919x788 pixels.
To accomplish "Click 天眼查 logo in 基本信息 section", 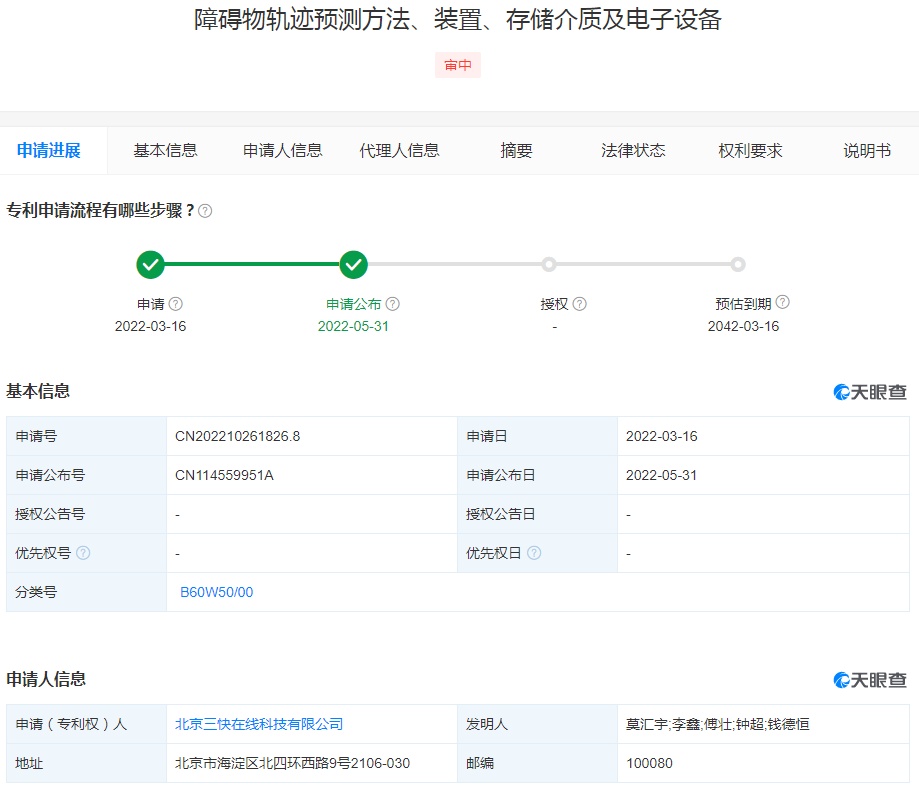I will point(870,392).
